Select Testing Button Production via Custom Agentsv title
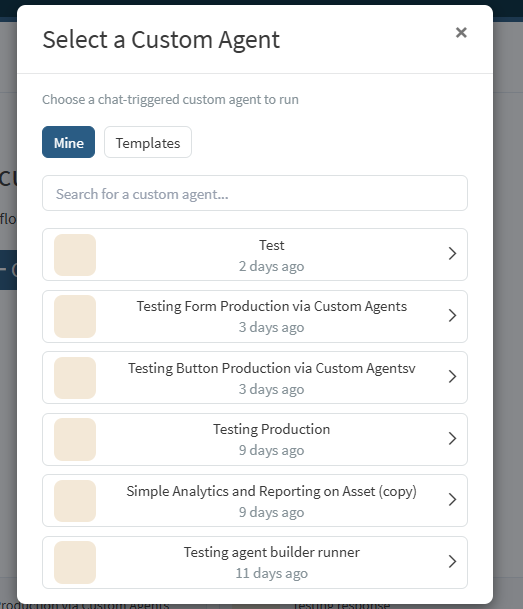Image resolution: width=523 pixels, height=609 pixels. 271,368
